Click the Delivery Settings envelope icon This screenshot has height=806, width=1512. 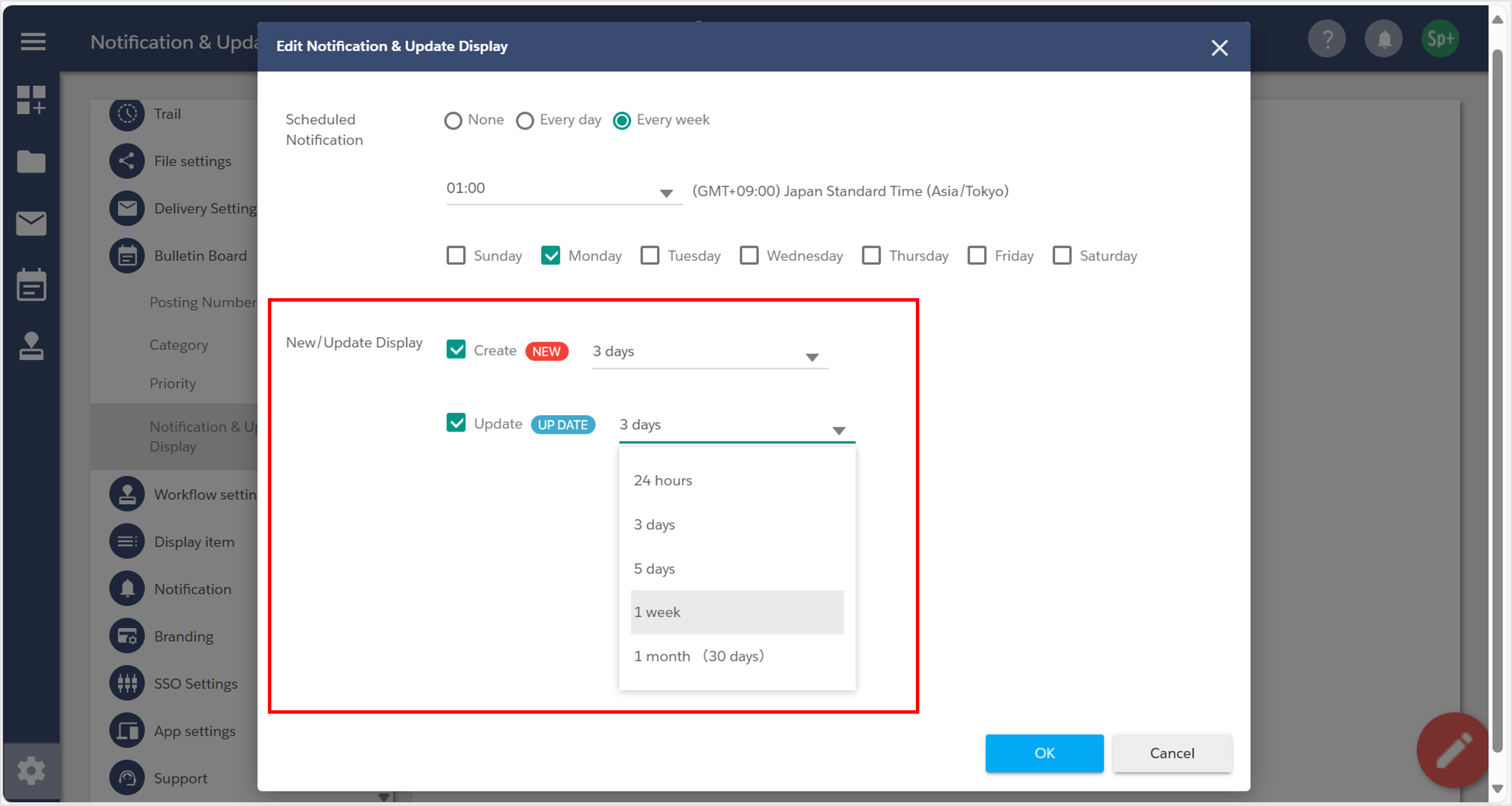pos(127,208)
